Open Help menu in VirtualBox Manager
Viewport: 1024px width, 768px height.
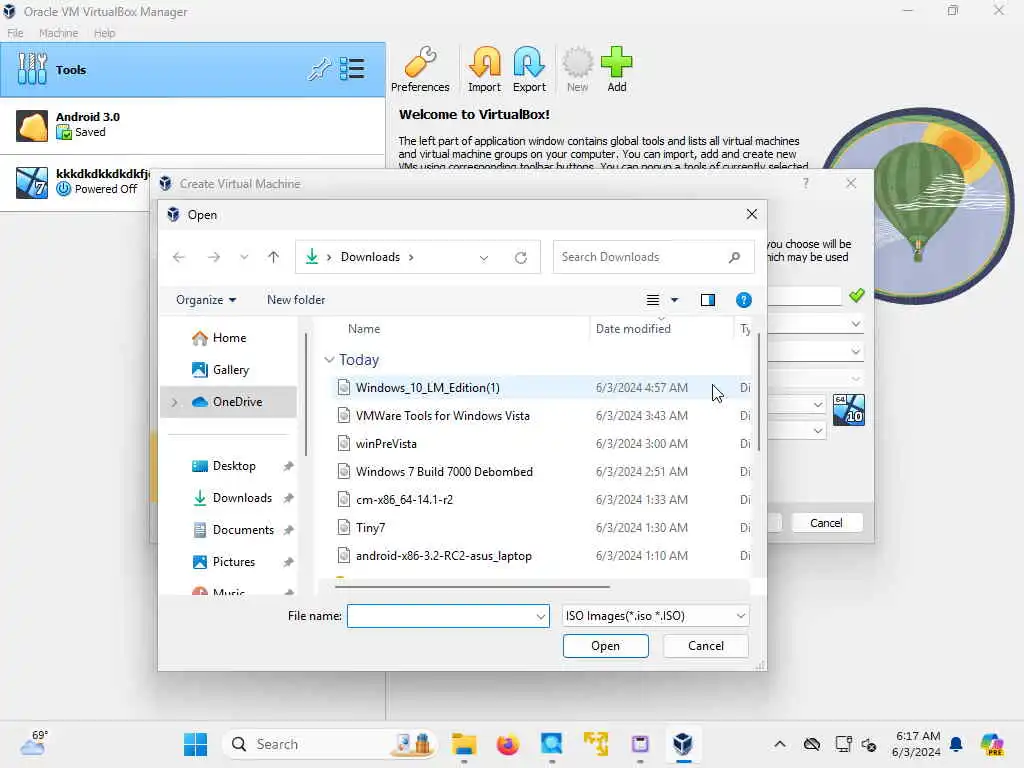pos(104,33)
